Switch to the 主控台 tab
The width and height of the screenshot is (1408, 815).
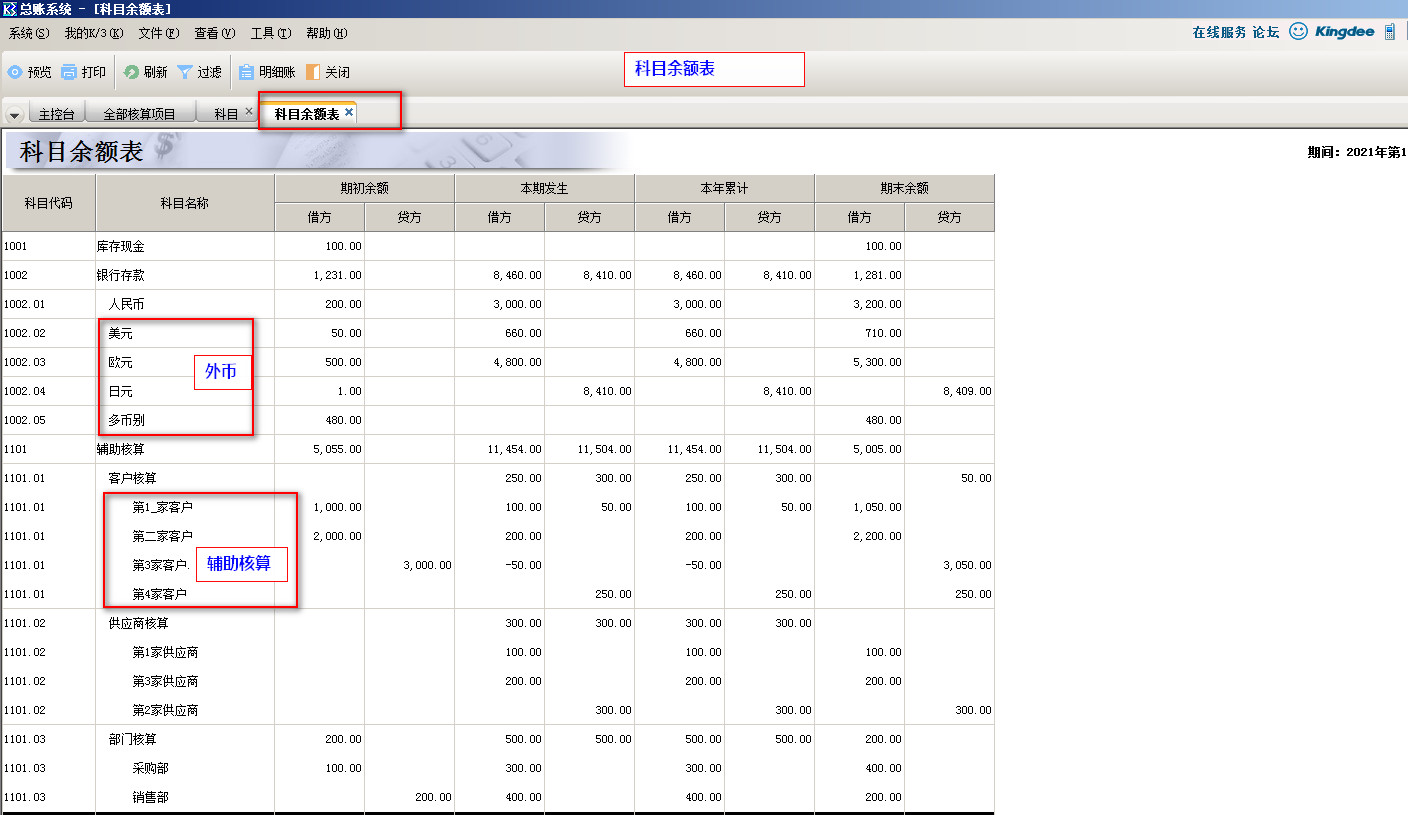pos(56,114)
